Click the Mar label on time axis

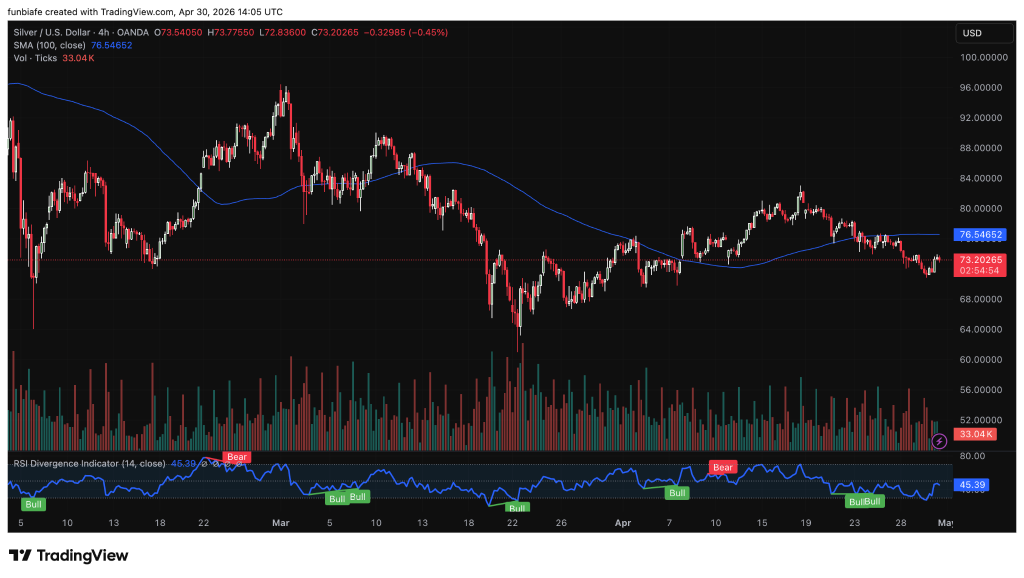coord(281,522)
